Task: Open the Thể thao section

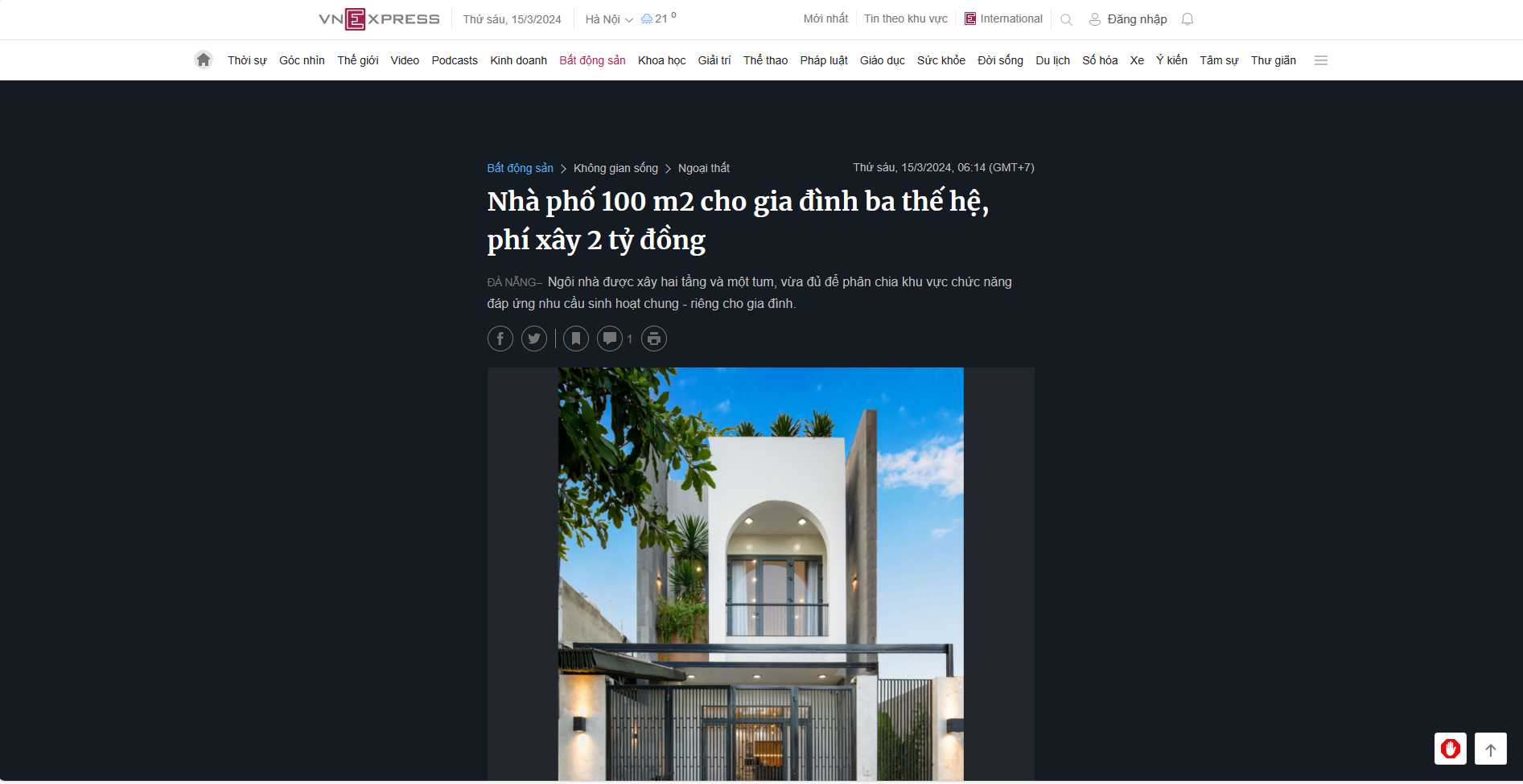Action: pos(765,60)
